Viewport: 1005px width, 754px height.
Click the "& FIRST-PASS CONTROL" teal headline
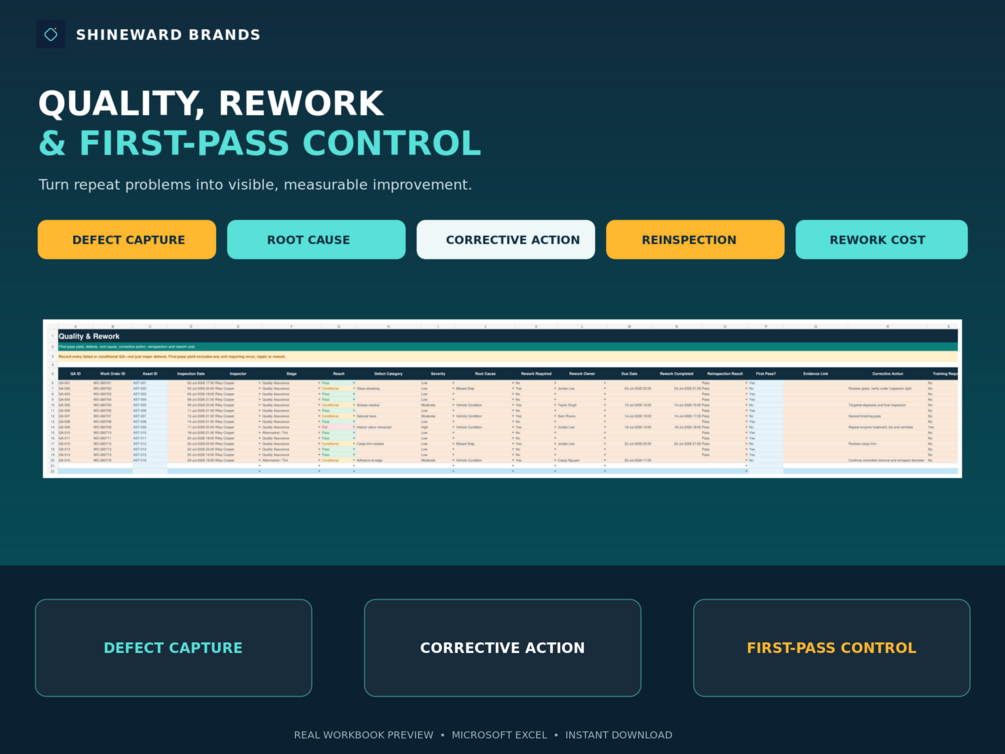tap(260, 144)
